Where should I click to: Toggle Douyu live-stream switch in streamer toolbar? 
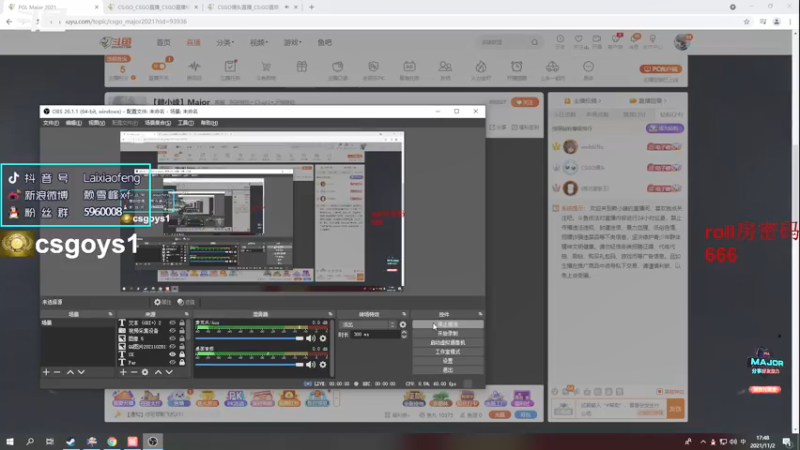pos(159,66)
